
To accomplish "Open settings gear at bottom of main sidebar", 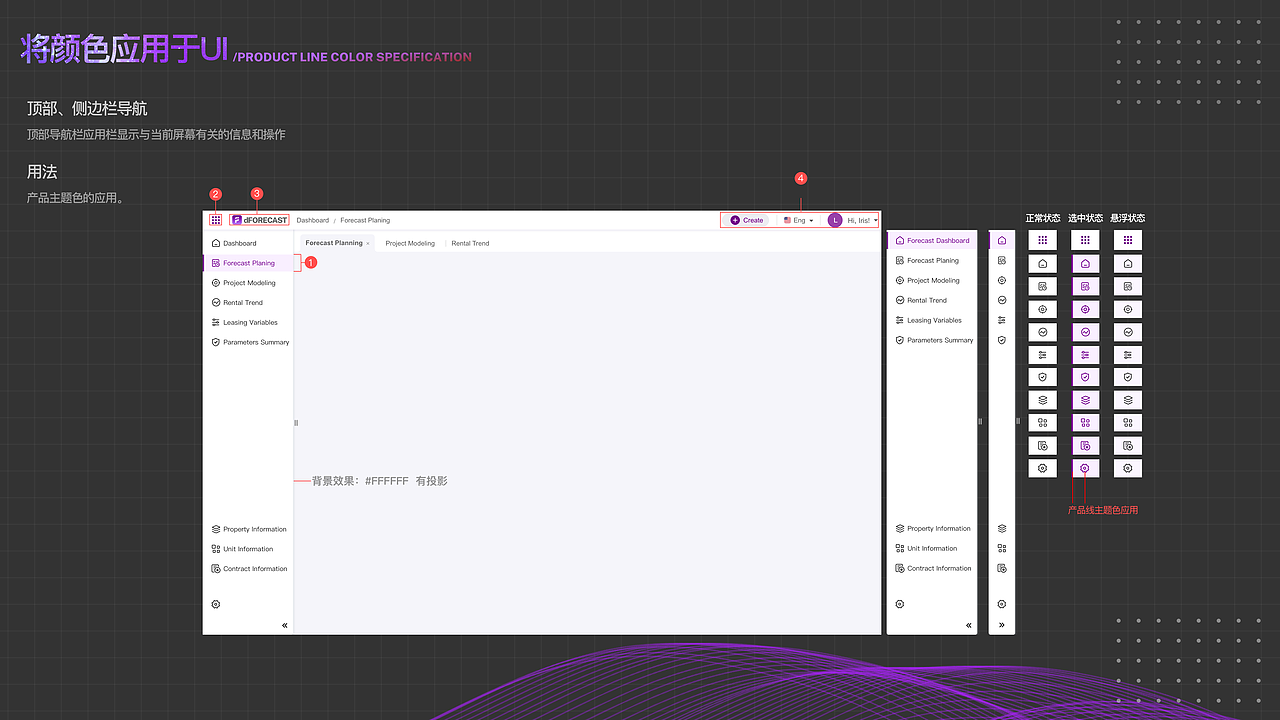I will (216, 604).
